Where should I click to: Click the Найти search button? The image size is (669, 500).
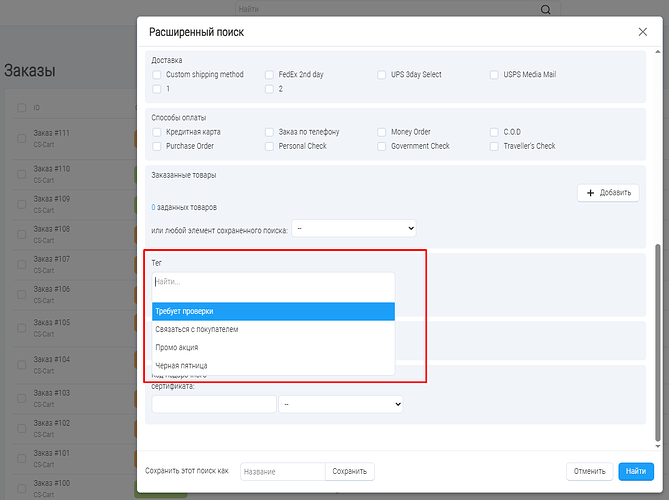pos(632,471)
